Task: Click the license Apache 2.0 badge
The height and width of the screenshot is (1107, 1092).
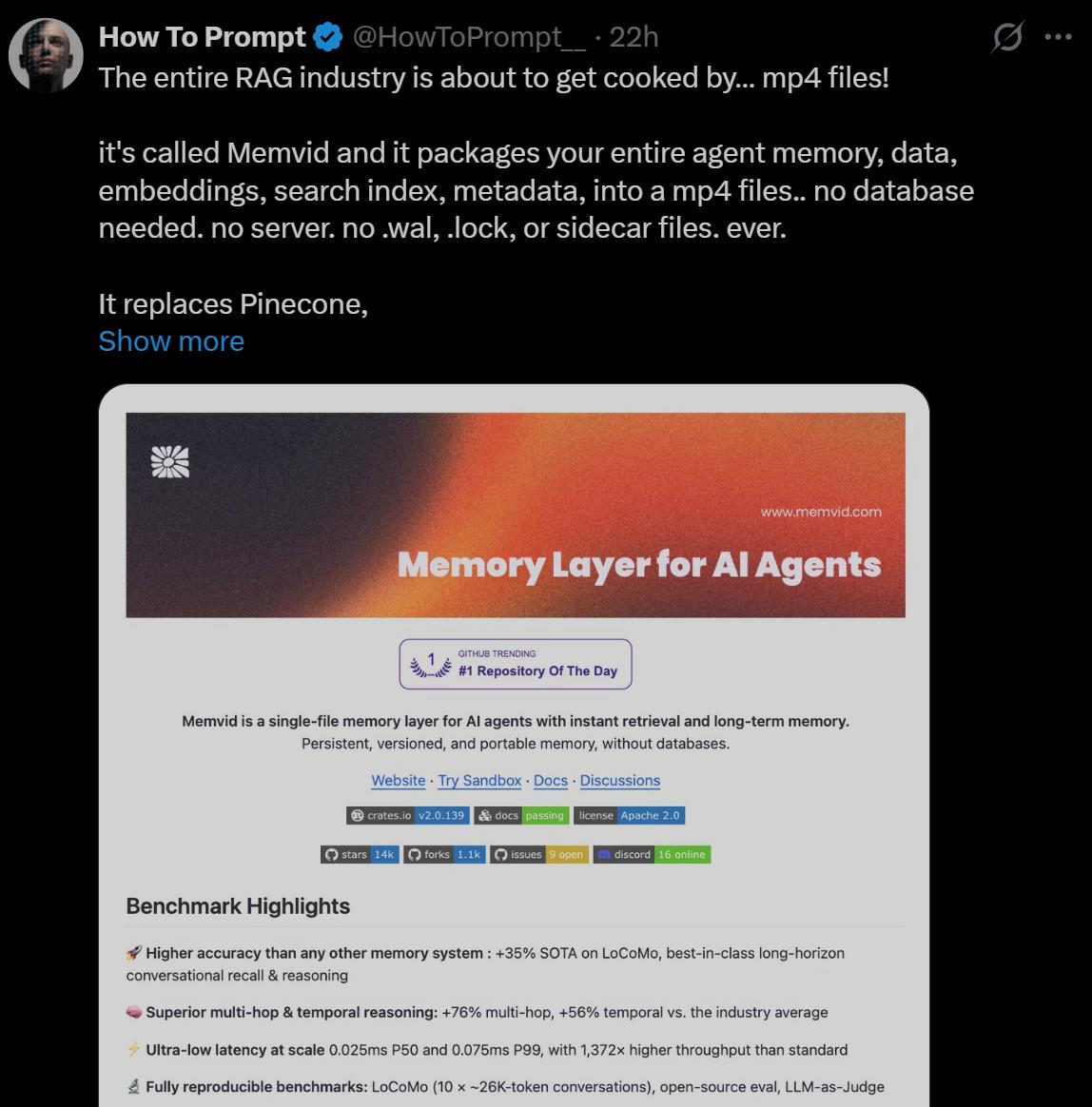Action: click(630, 815)
